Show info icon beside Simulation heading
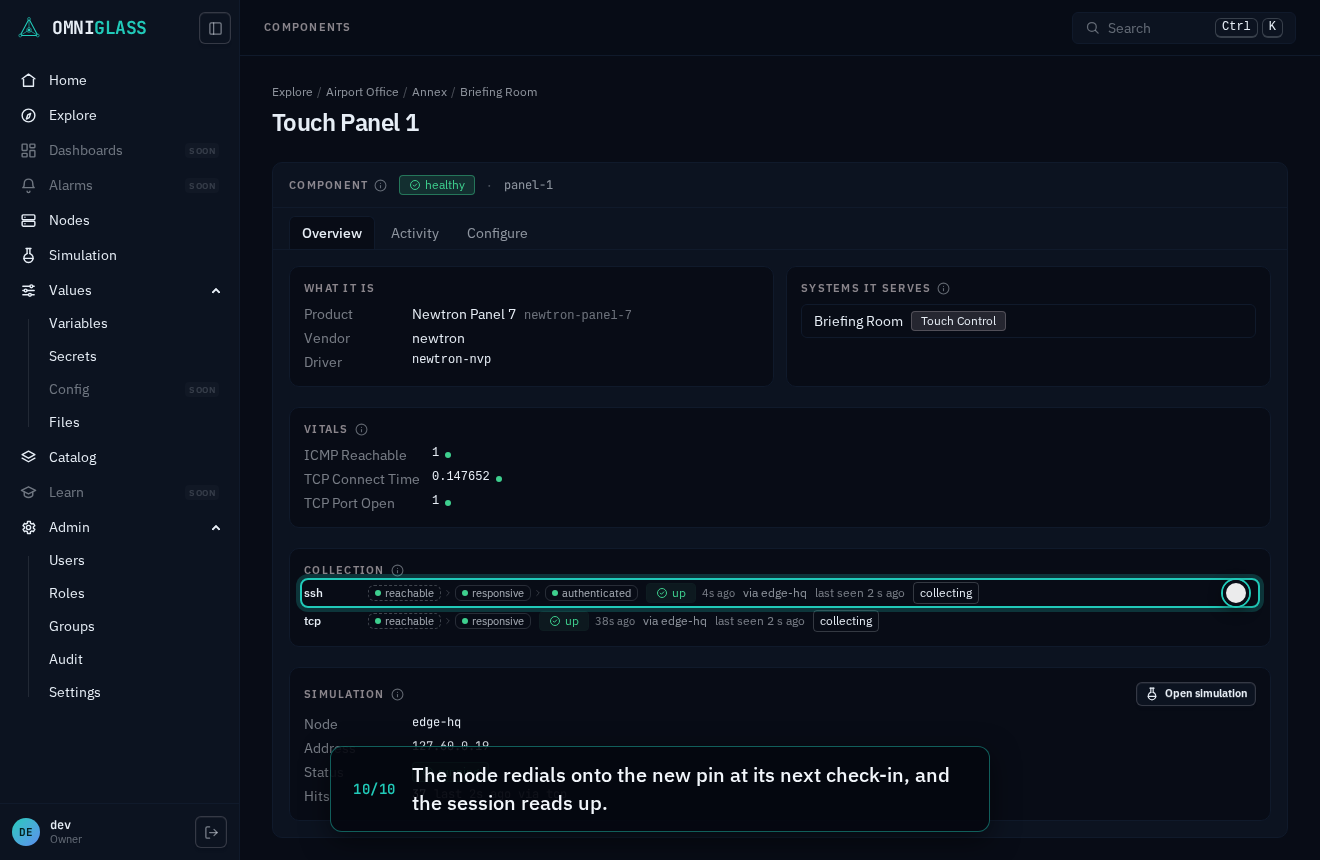 397,694
